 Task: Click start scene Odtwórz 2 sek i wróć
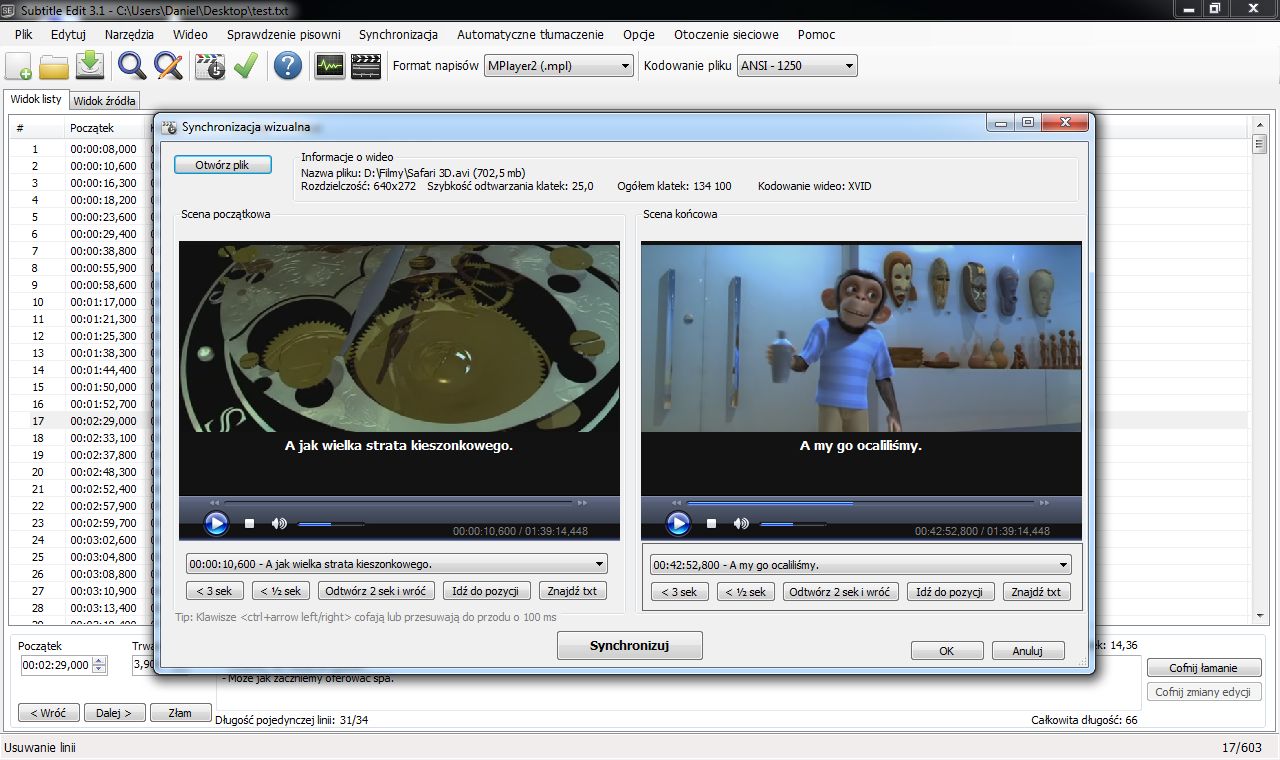[x=376, y=591]
